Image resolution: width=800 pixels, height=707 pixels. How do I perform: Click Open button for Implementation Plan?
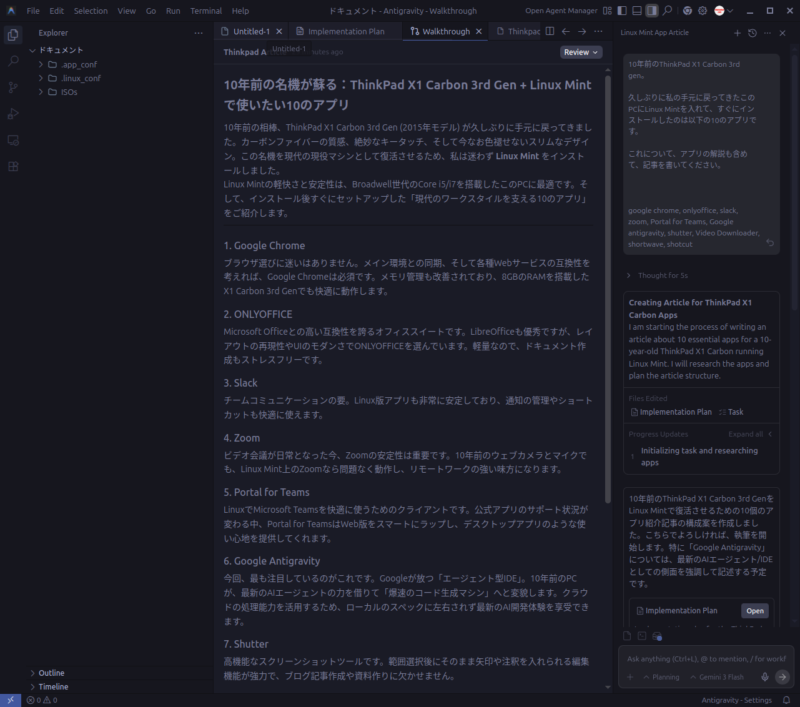pos(754,611)
